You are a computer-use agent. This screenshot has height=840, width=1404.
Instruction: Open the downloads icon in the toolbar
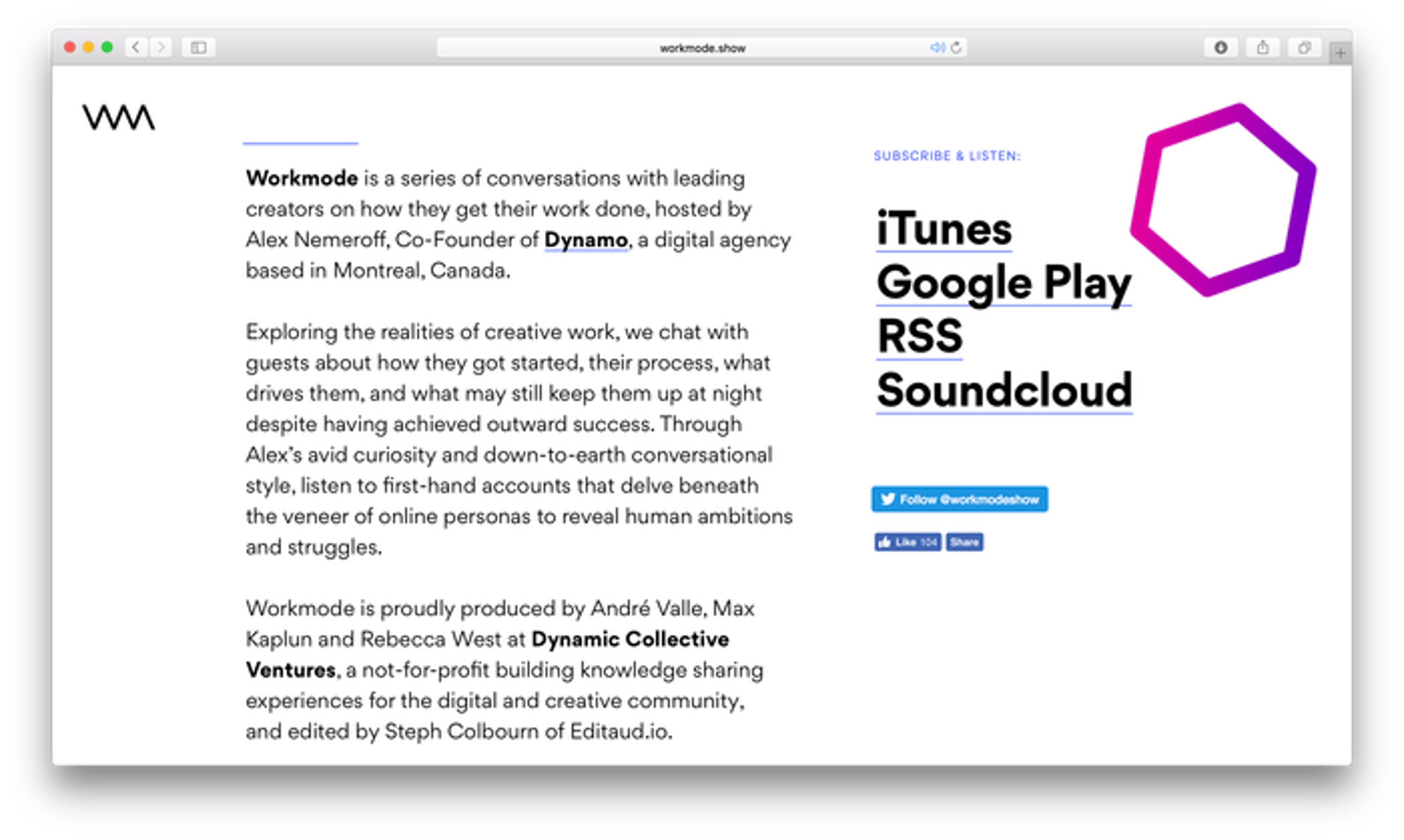(x=1220, y=48)
